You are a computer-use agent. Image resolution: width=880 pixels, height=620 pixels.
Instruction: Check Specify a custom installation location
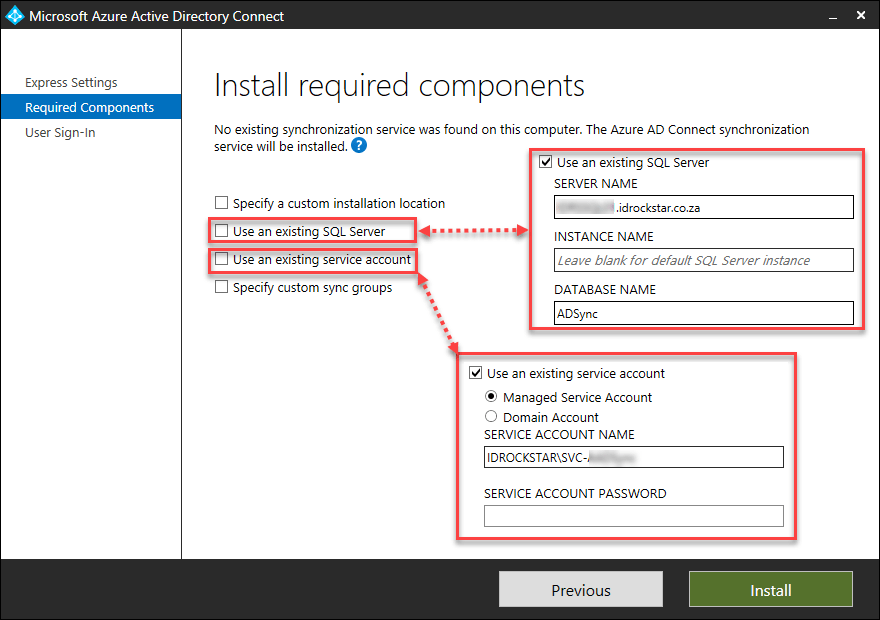coord(222,203)
